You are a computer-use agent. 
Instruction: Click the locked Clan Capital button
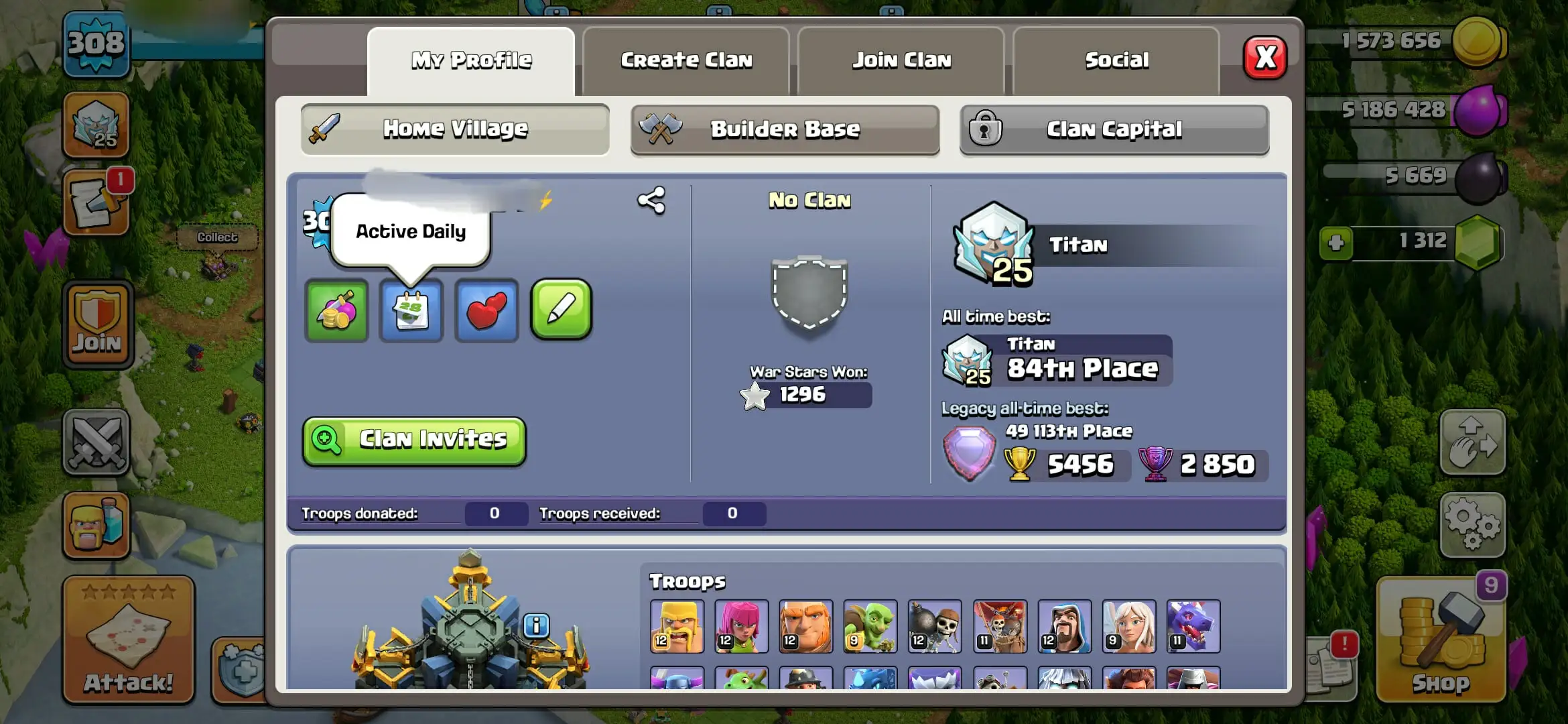(x=1114, y=129)
